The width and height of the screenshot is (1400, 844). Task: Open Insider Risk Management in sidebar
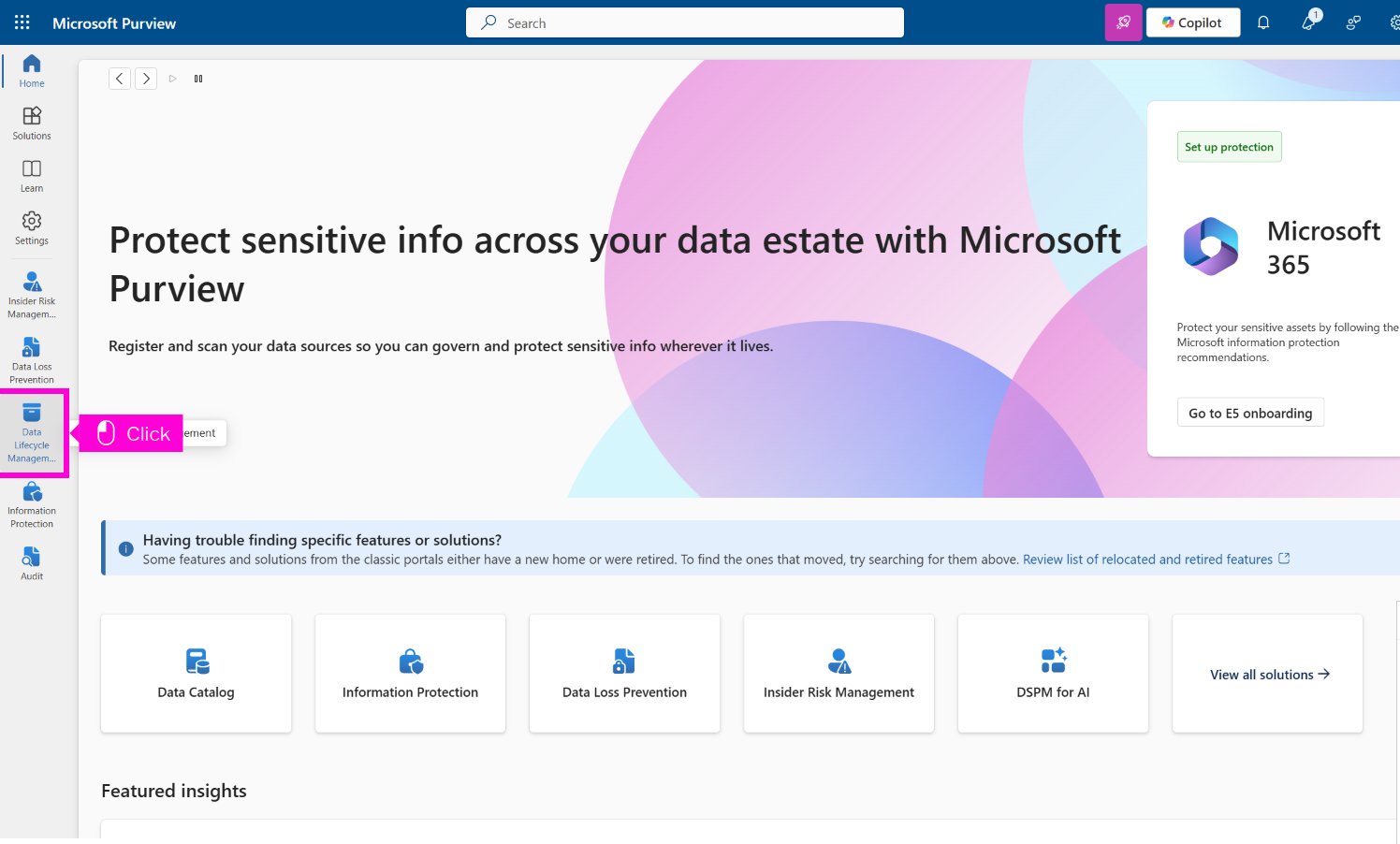(32, 294)
